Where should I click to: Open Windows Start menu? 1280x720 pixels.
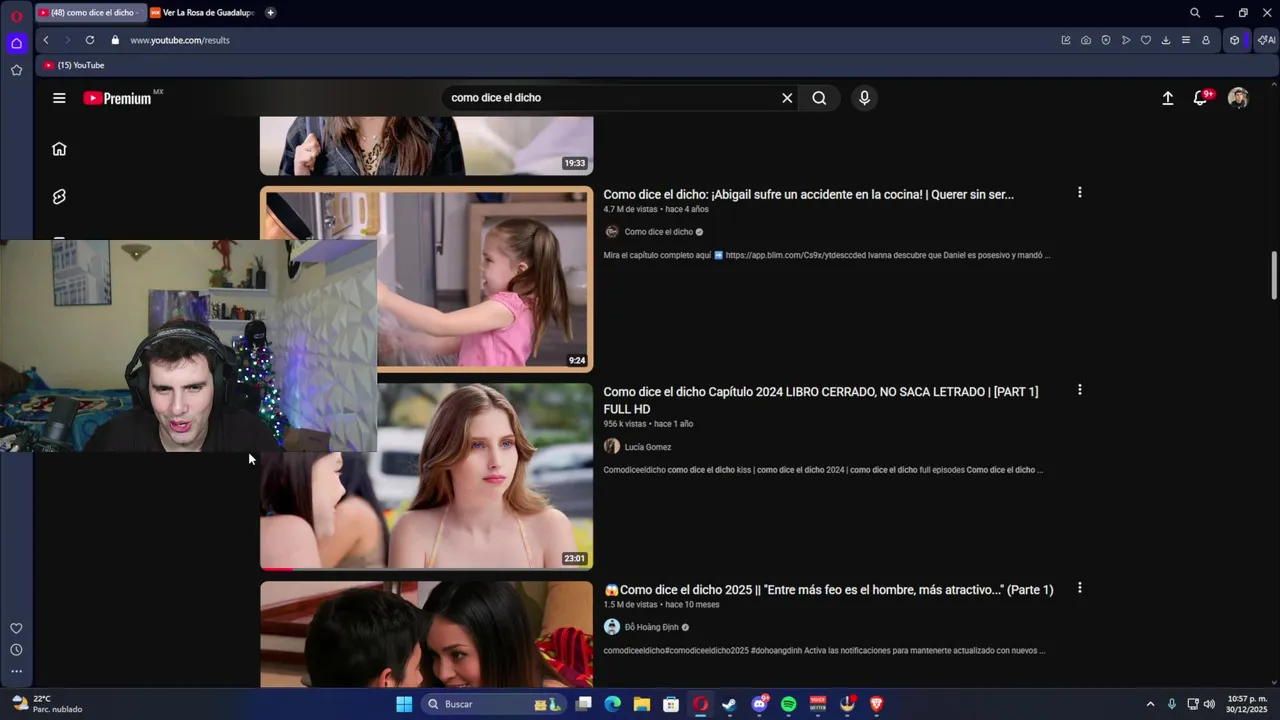point(404,704)
